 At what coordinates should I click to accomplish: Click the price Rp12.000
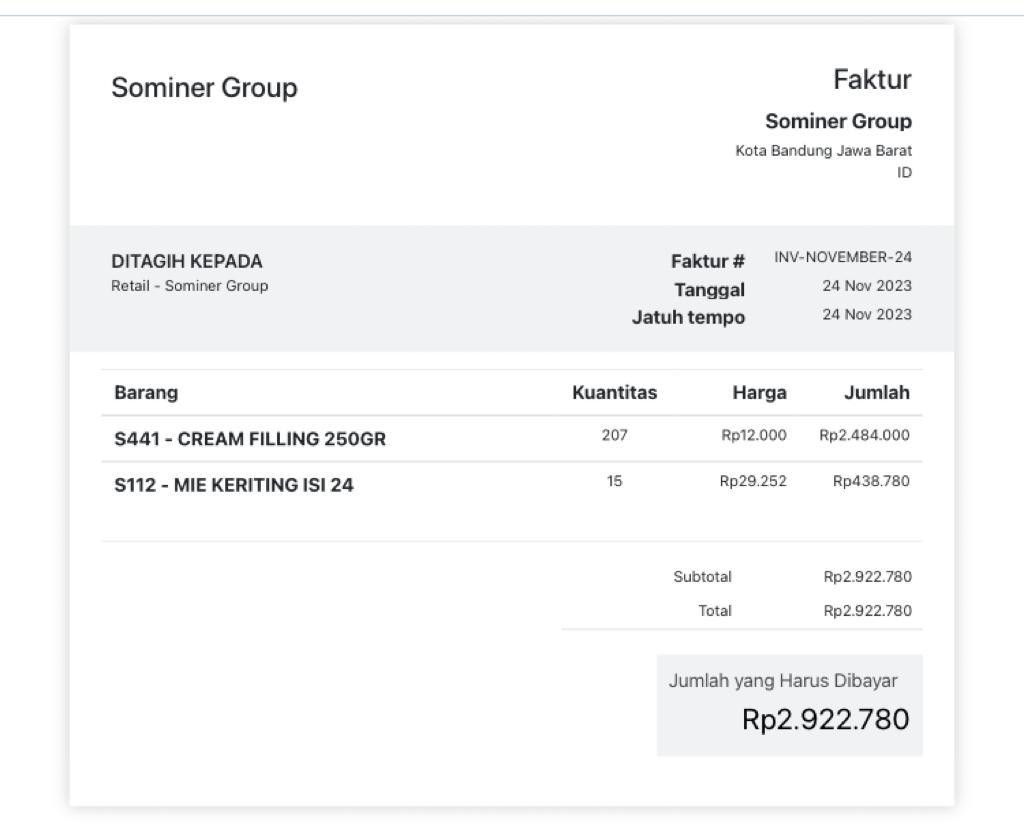point(754,435)
